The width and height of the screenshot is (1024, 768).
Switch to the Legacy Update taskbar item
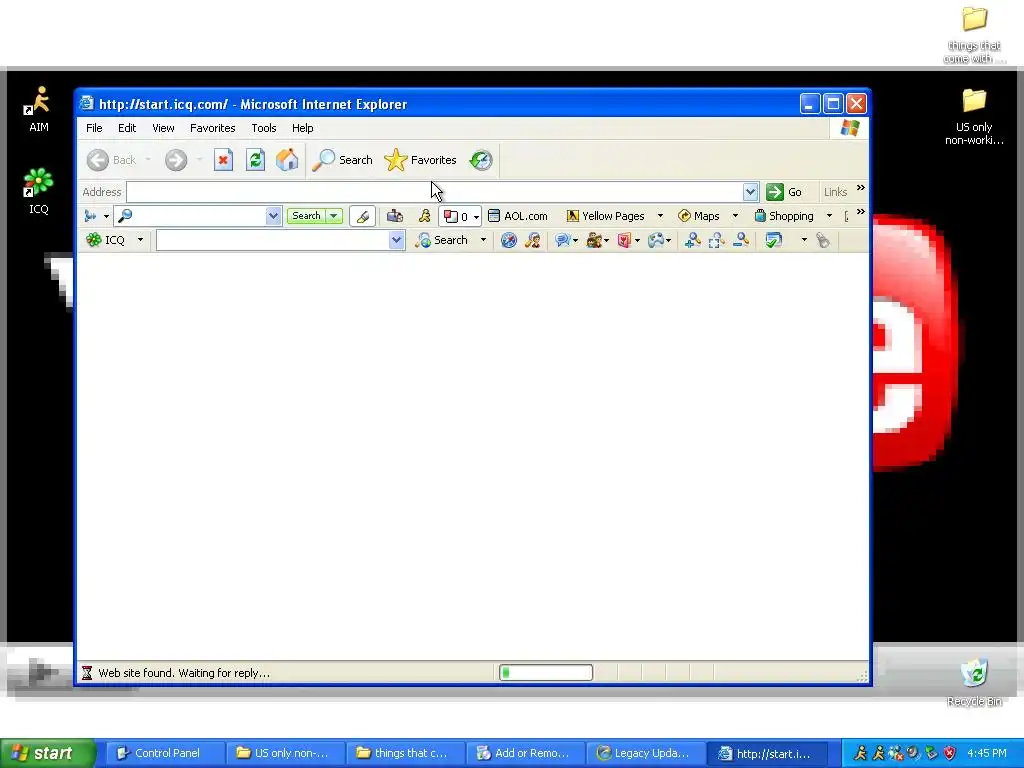(645, 753)
